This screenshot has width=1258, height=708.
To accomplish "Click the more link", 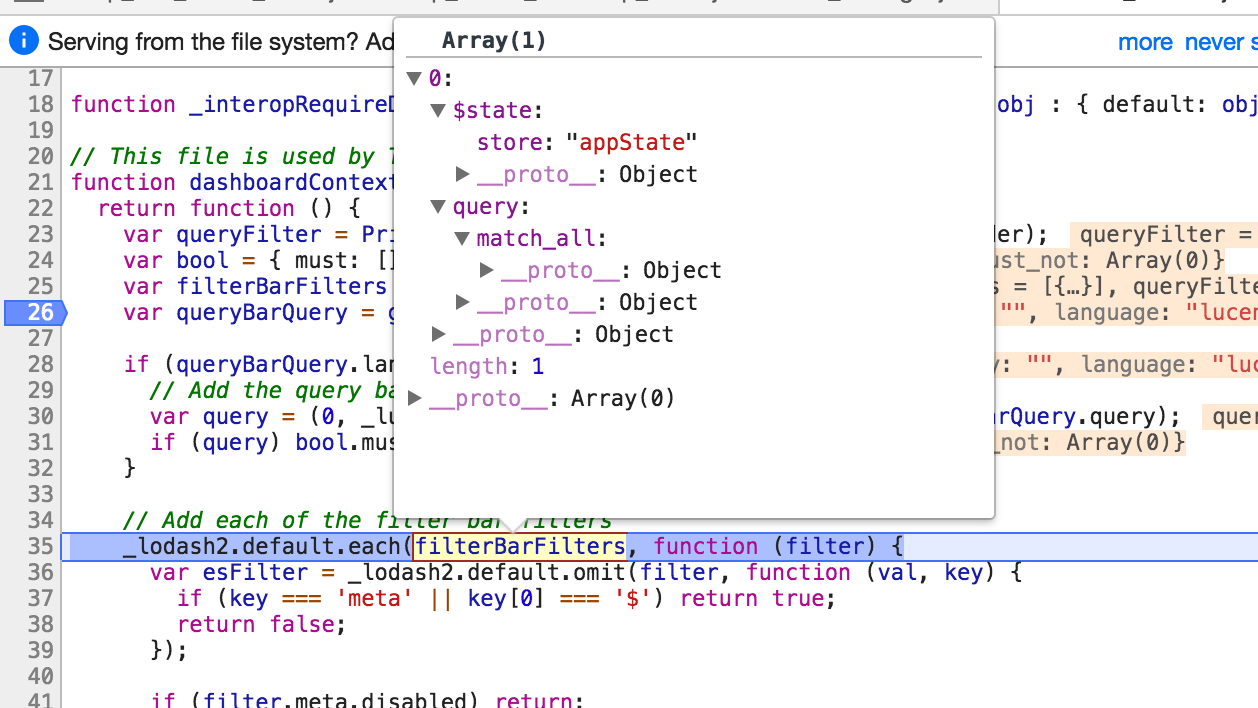I will (x=1145, y=42).
